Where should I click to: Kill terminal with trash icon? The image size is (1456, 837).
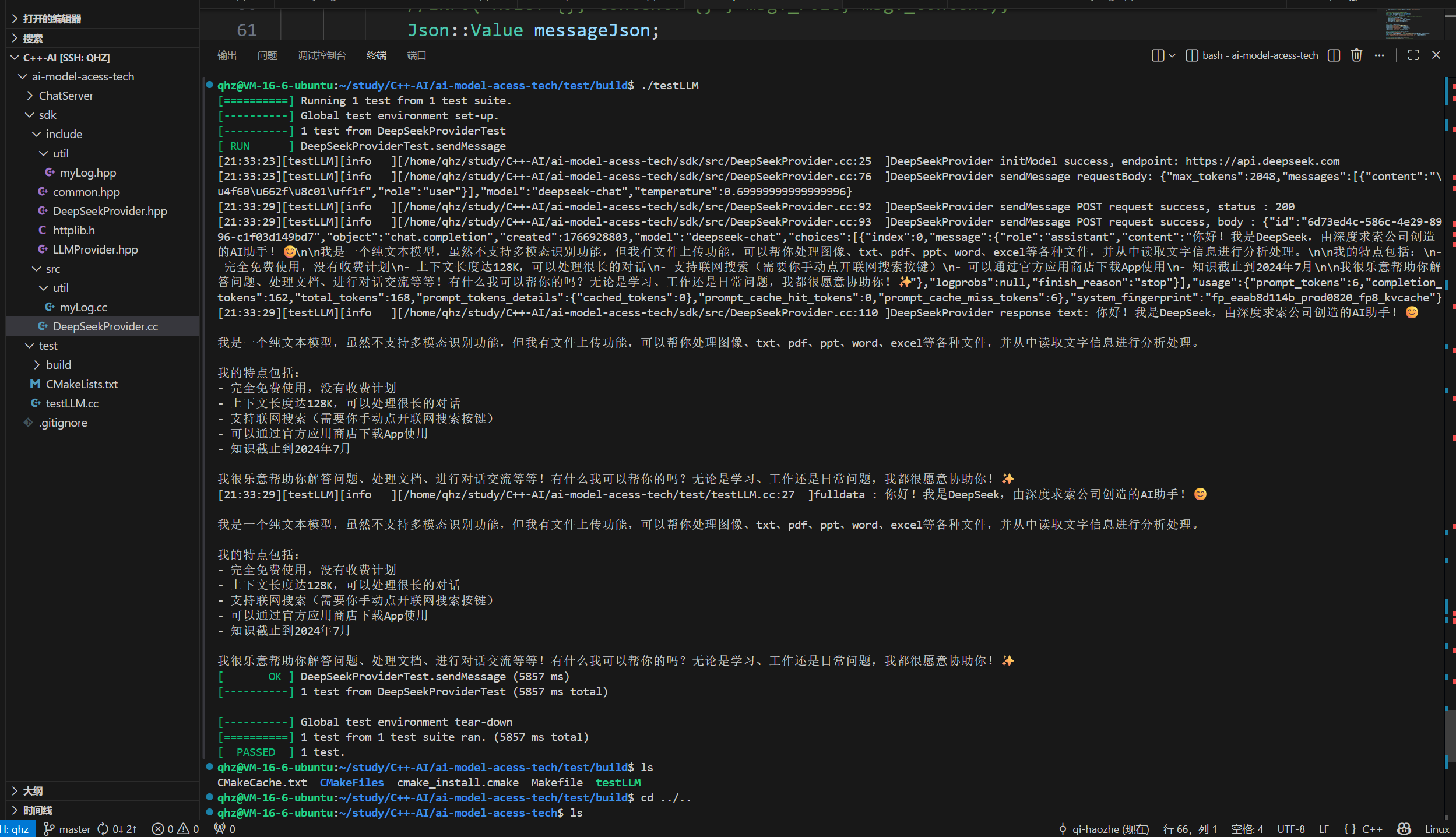1356,55
